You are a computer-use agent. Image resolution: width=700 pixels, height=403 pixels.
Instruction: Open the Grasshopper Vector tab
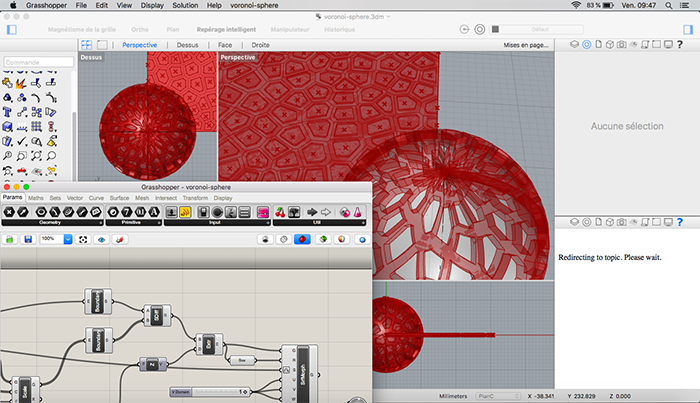click(75, 198)
